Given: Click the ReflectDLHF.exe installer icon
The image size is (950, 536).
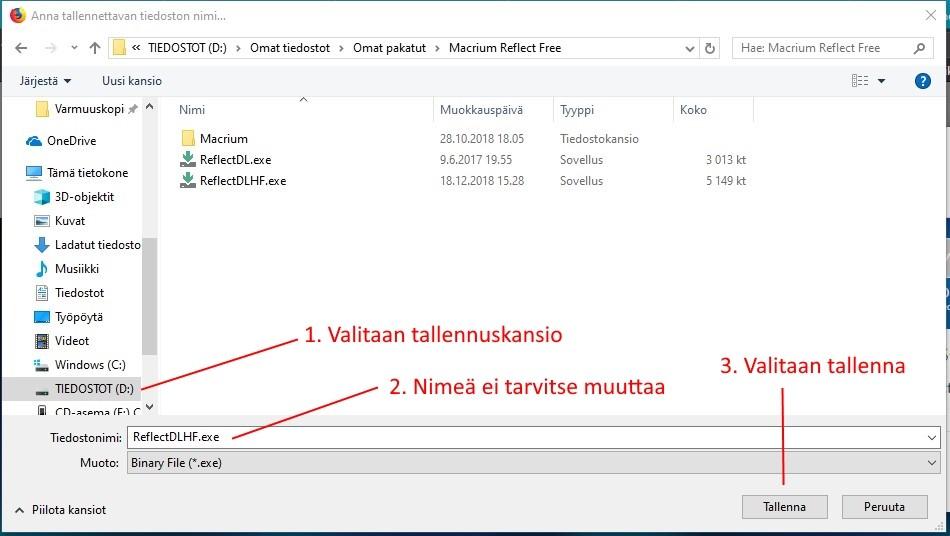Looking at the screenshot, I should click(188, 180).
